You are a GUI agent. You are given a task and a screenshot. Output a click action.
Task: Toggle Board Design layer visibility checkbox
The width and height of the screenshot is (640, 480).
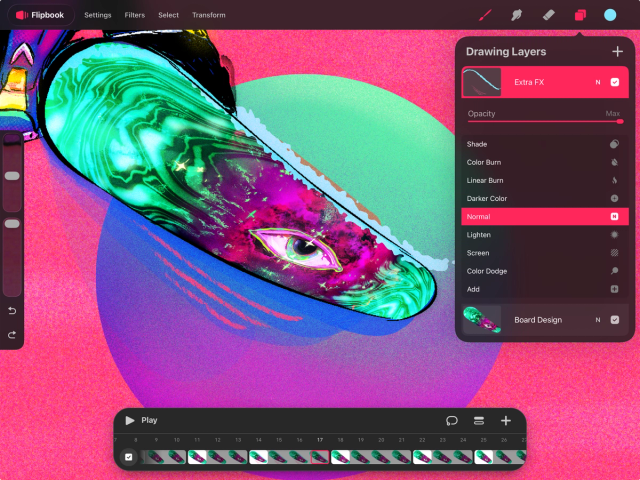click(615, 320)
